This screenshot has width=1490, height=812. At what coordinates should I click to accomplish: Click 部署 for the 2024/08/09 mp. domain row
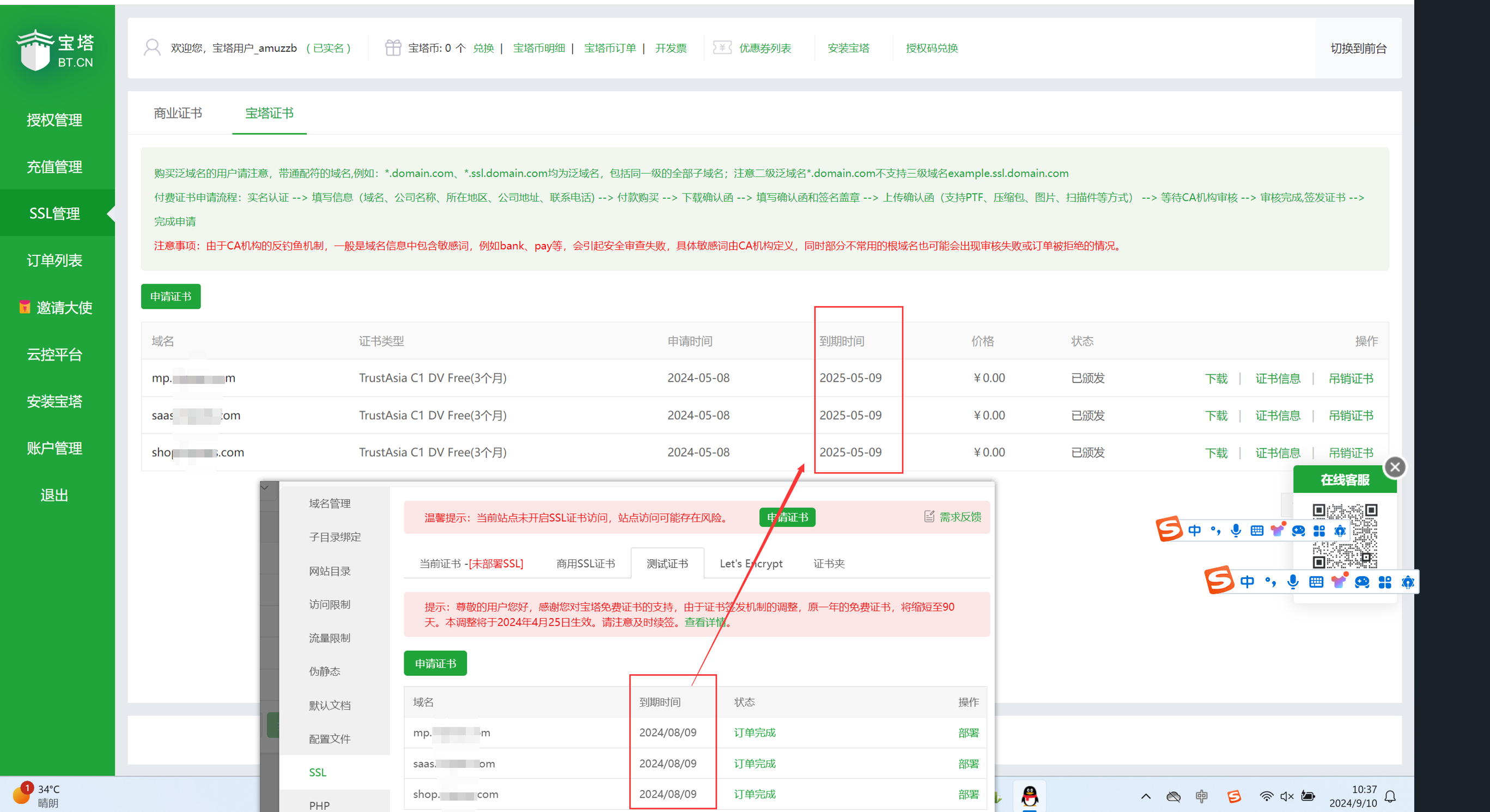click(968, 733)
